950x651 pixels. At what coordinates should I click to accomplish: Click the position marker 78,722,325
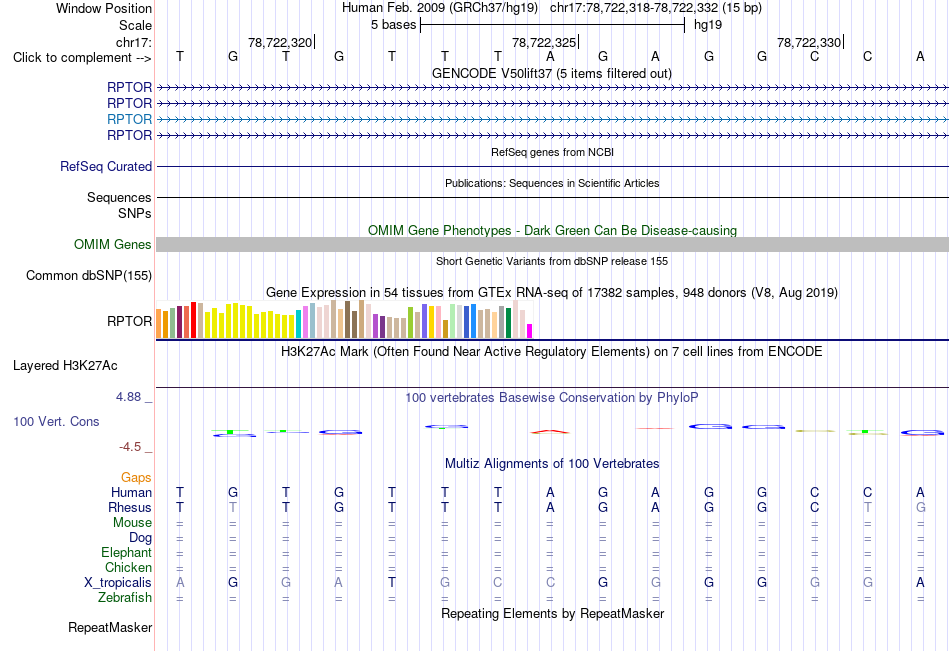coord(544,42)
